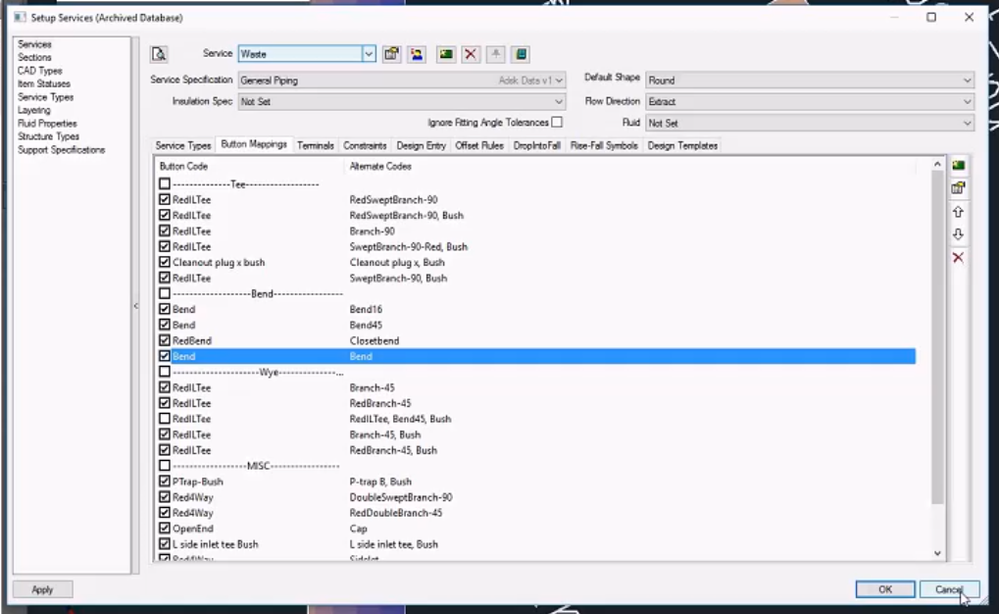The height and width of the screenshot is (614, 999).
Task: Open the Insulation Spec dropdown
Action: [401, 101]
